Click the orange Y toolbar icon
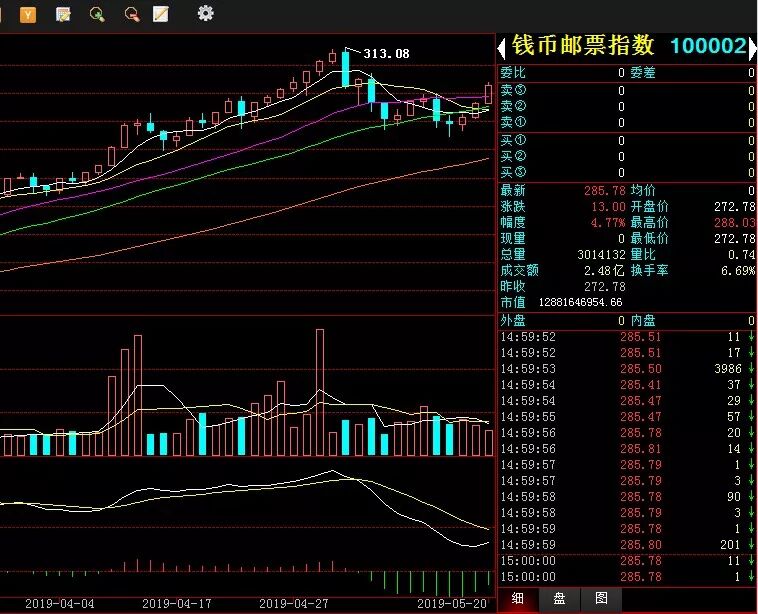Image resolution: width=758 pixels, height=614 pixels. [x=28, y=15]
